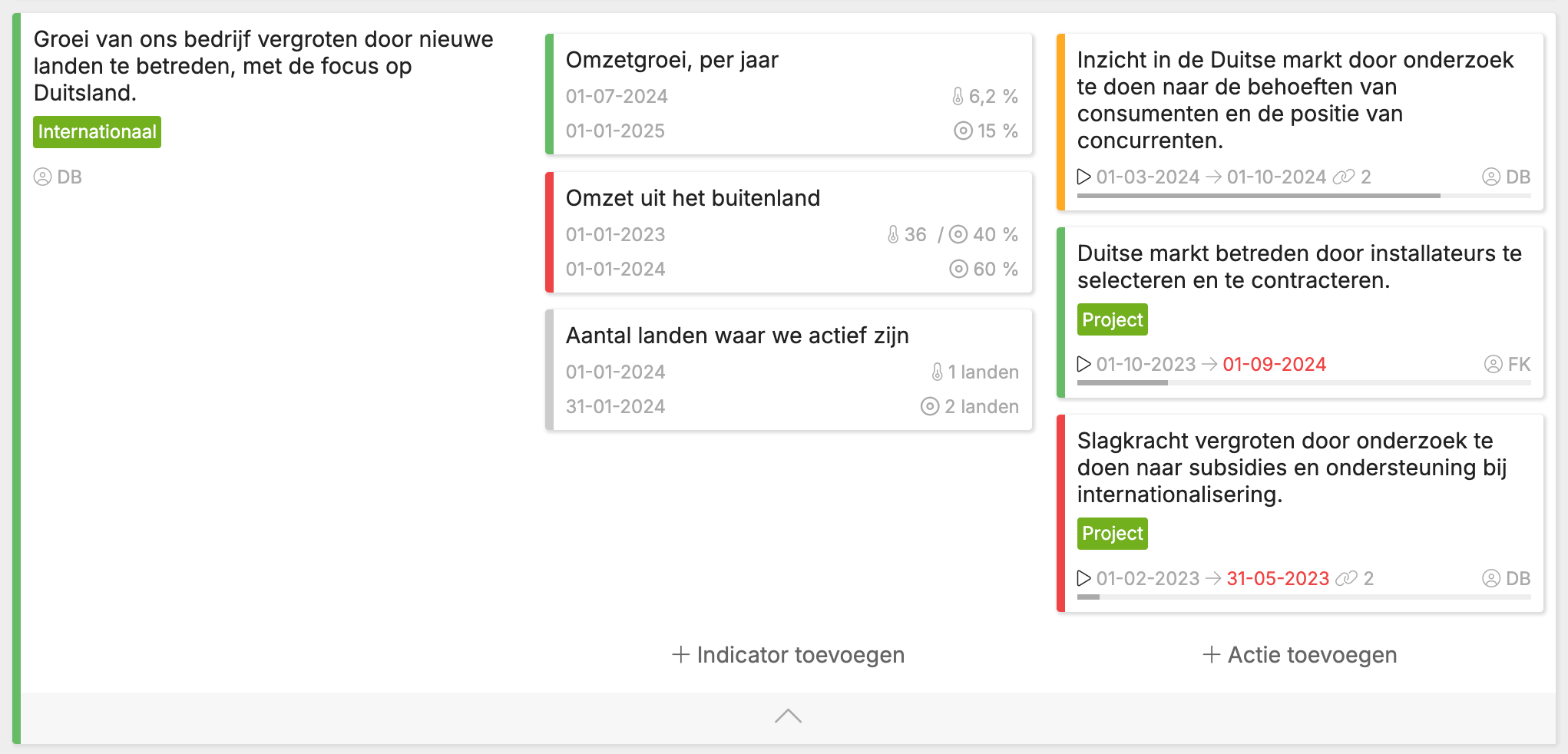1568x754 pixels.
Task: Click the thermometer icon next to 6,2 %
Action: (x=958, y=97)
